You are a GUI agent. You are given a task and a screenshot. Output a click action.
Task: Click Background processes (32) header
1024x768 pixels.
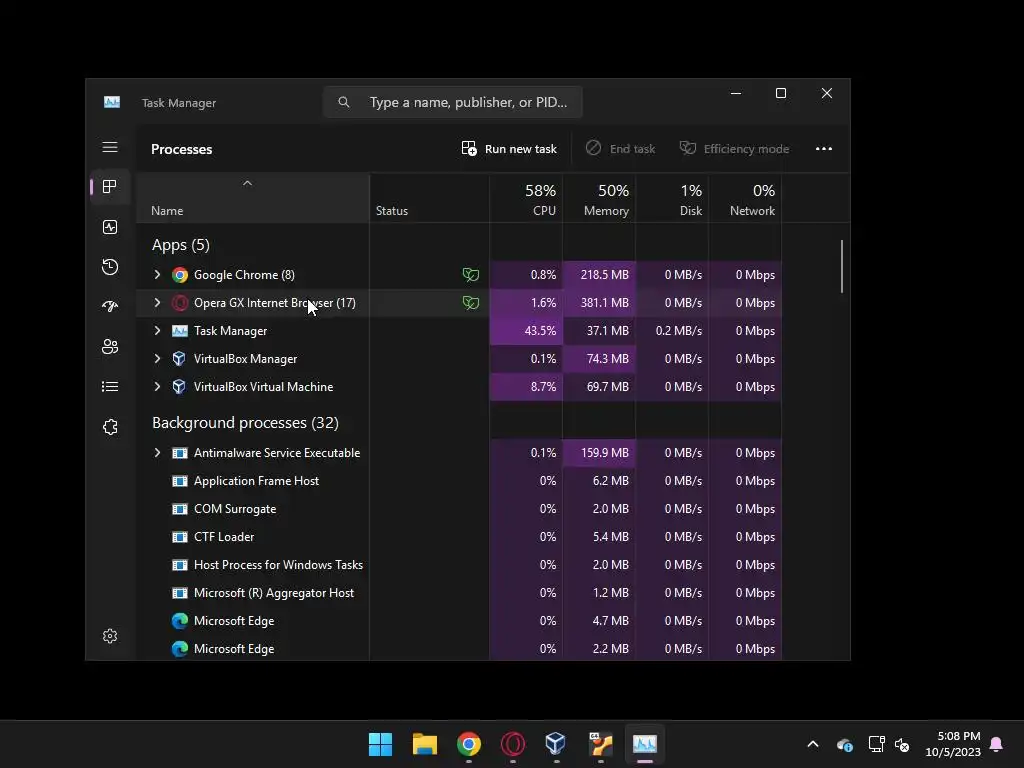(x=245, y=423)
